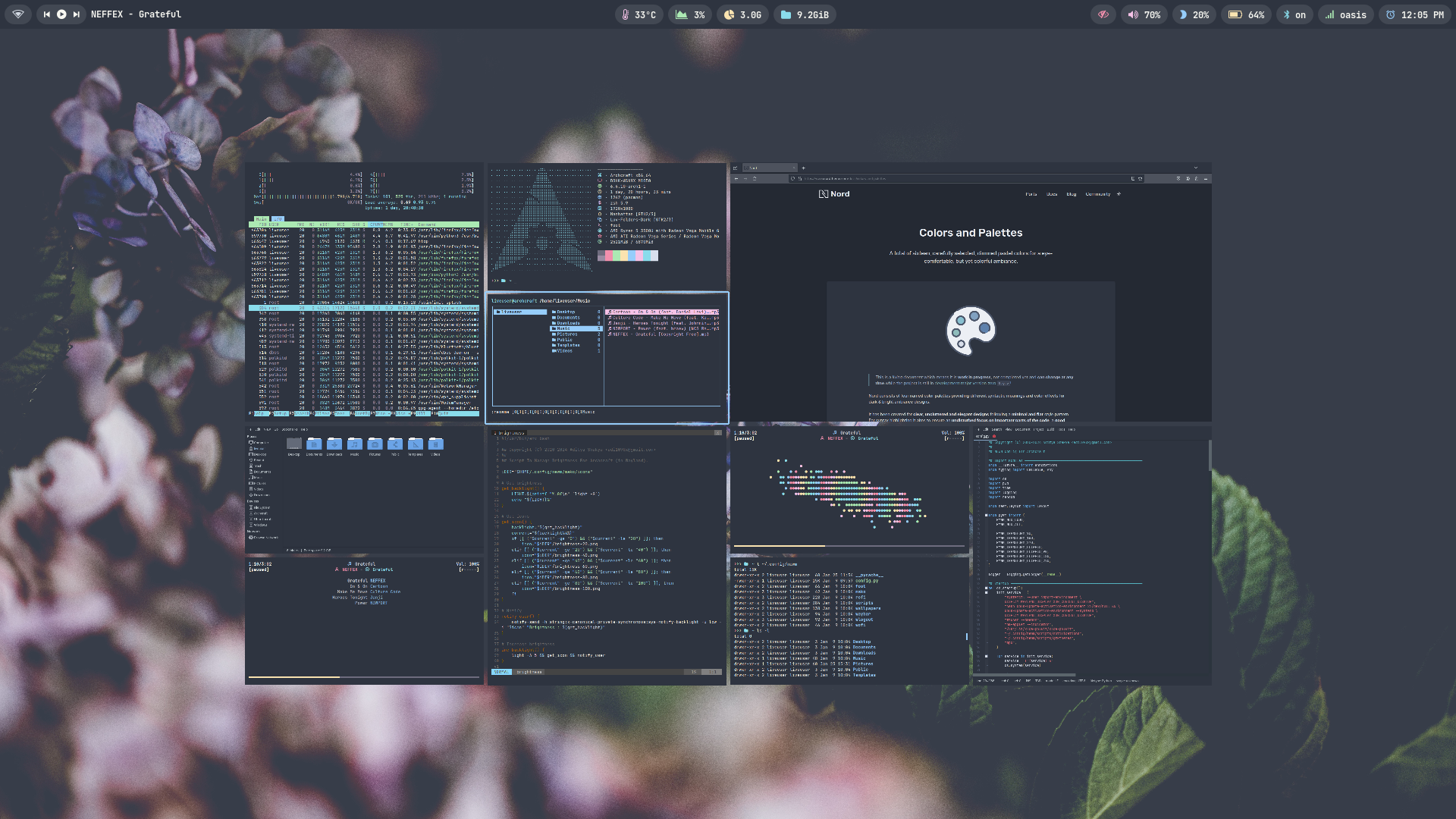Toggle the pink eye icon in top bar
Viewport: 1456px width, 819px height.
pyautogui.click(x=1103, y=14)
